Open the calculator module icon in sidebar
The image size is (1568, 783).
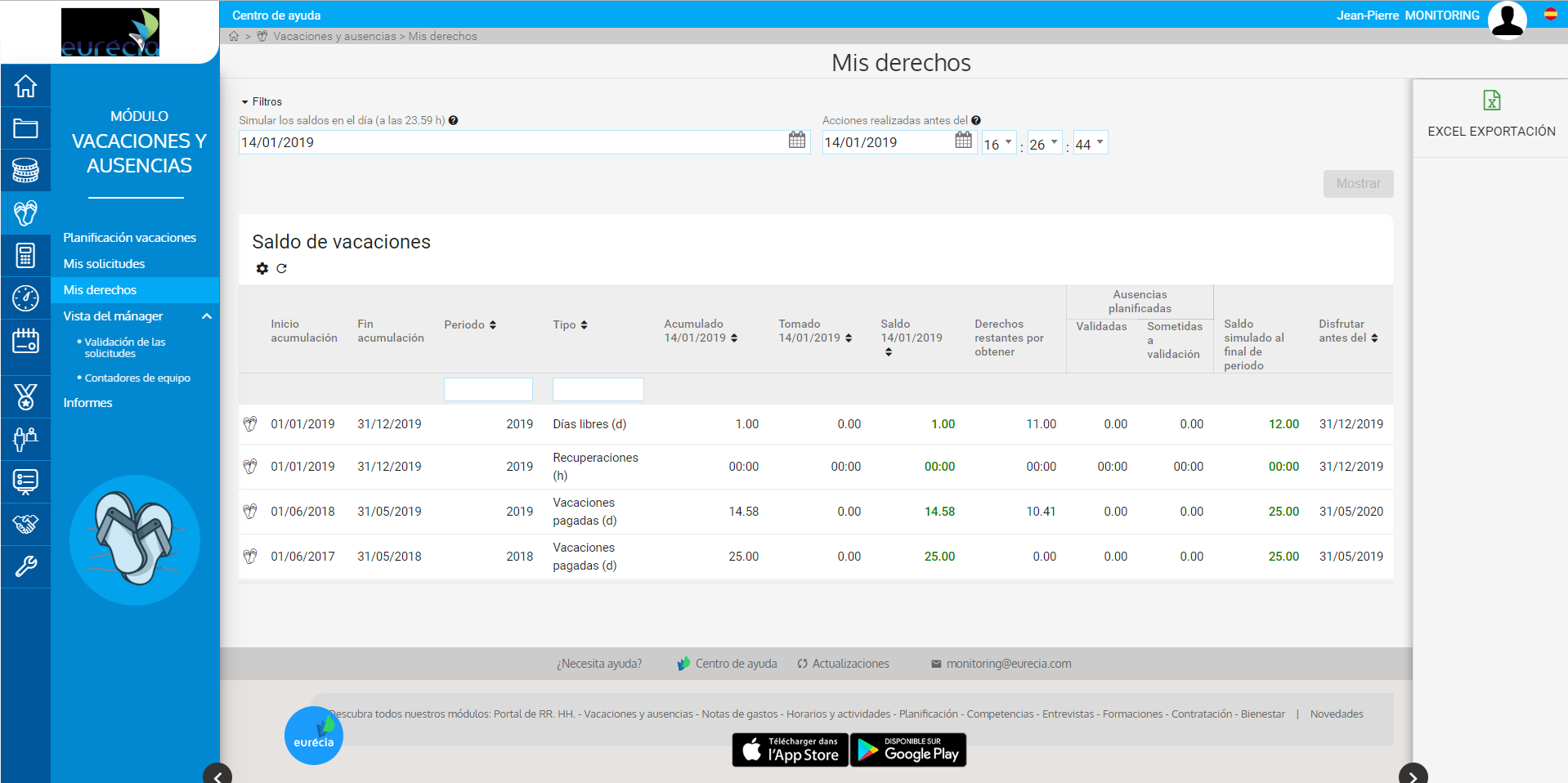[x=25, y=256]
